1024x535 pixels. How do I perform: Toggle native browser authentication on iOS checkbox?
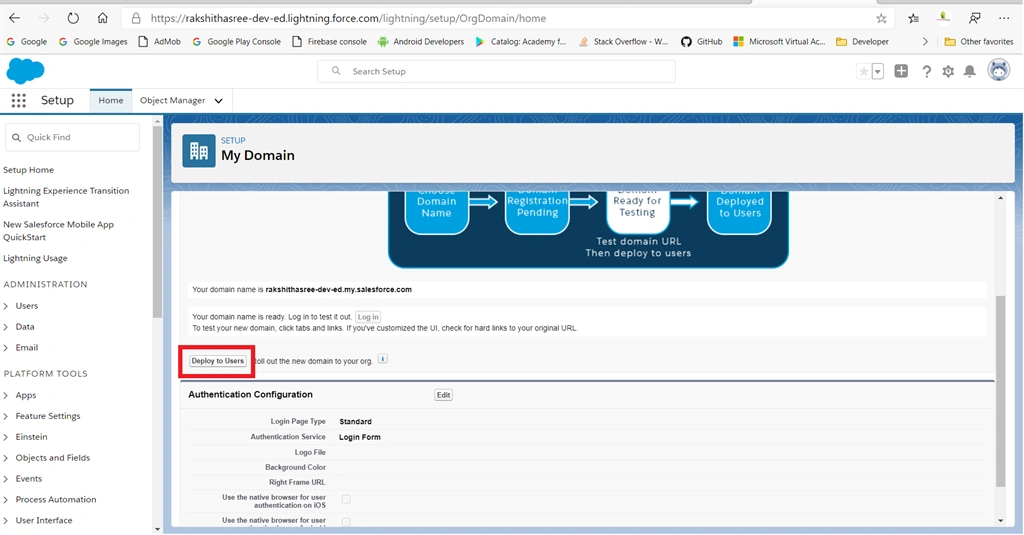346,500
